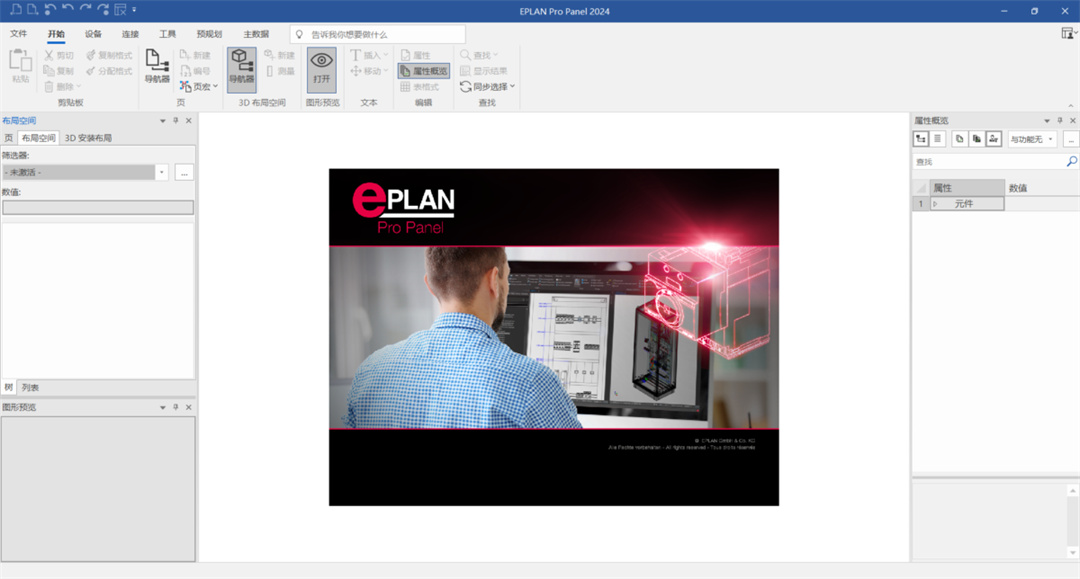Click the stacked-pages icon in 属性概览 toolbar
1080x579 pixels.
pos(977,139)
